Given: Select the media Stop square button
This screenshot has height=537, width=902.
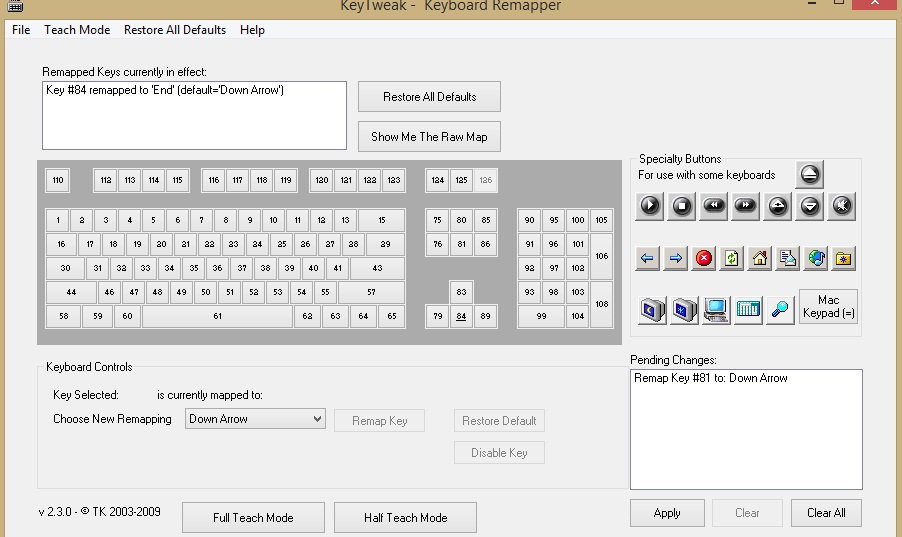Looking at the screenshot, I should coord(682,206).
